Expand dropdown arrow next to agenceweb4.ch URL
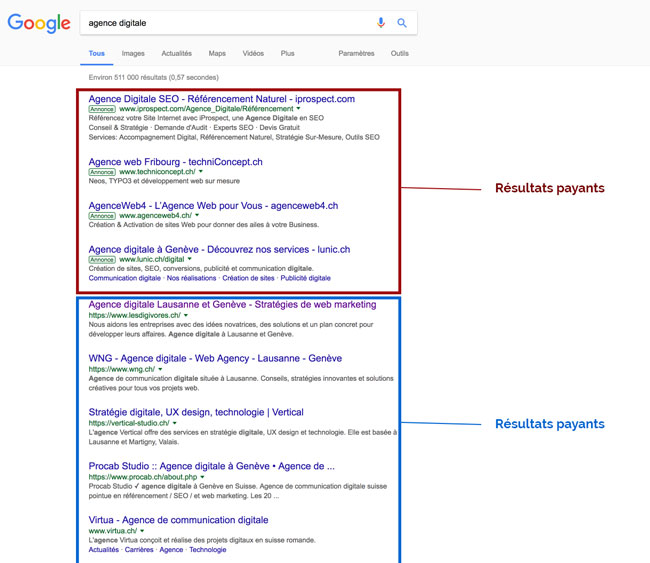 (197, 215)
